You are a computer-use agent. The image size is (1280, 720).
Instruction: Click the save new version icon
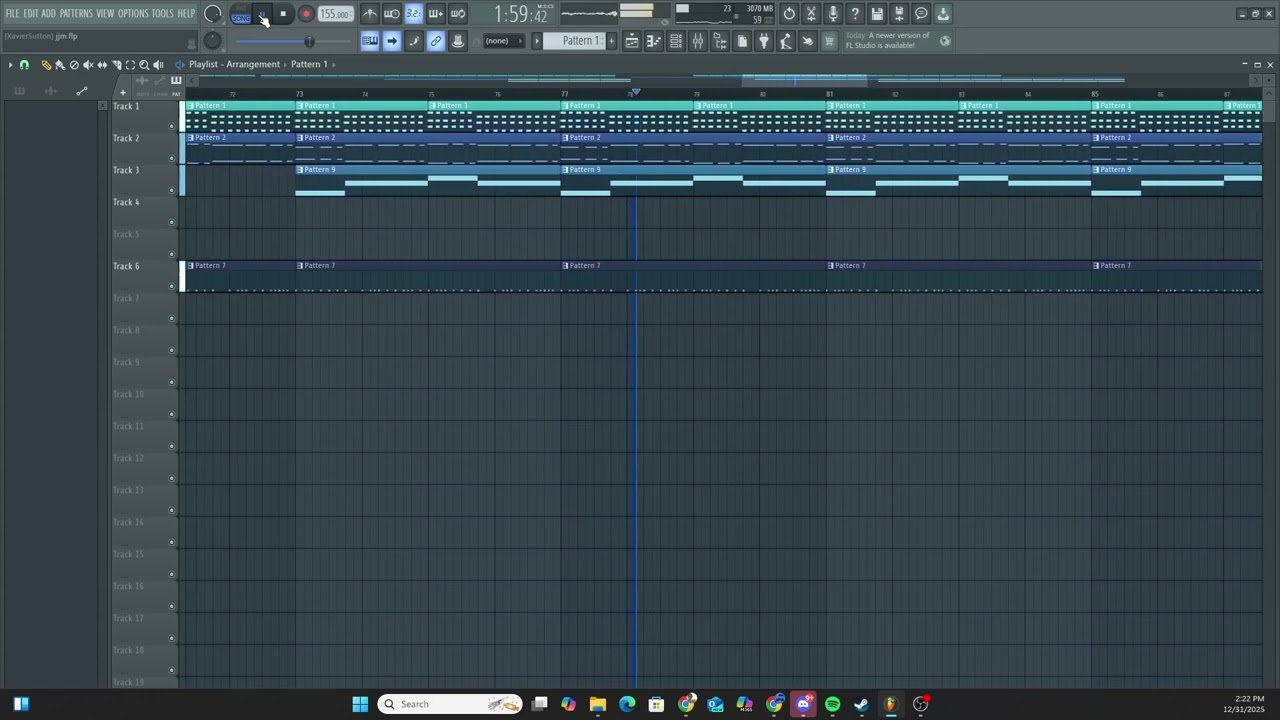tap(899, 14)
